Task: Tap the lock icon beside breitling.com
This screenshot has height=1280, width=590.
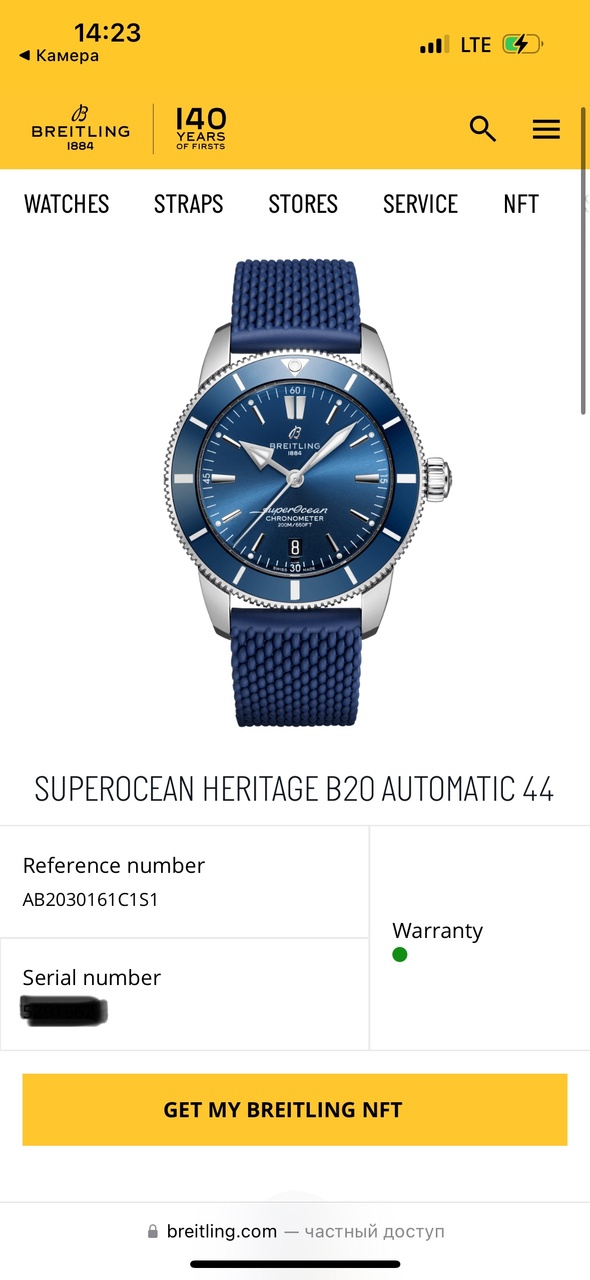Action: tap(153, 1232)
